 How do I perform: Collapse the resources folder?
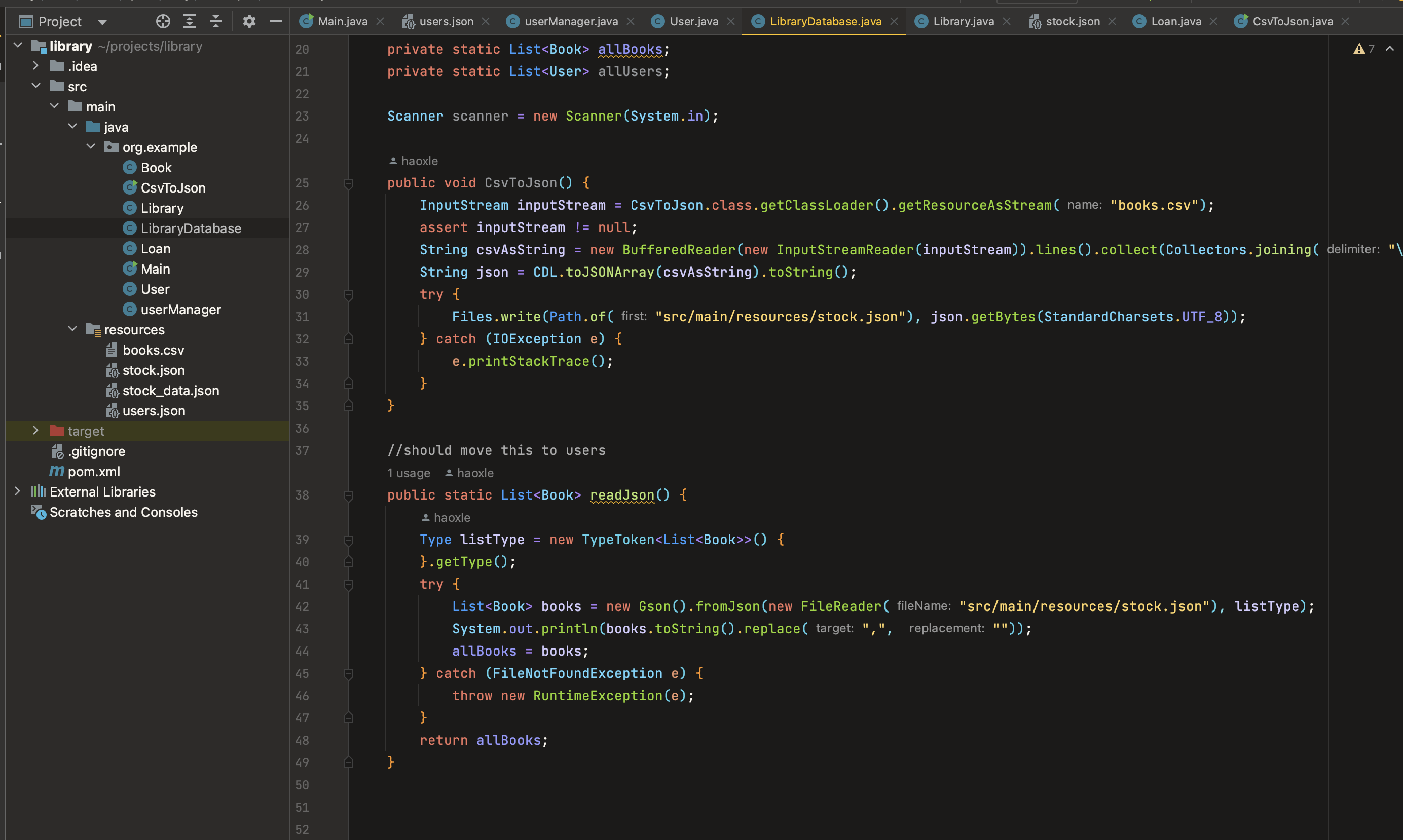pyautogui.click(x=72, y=329)
